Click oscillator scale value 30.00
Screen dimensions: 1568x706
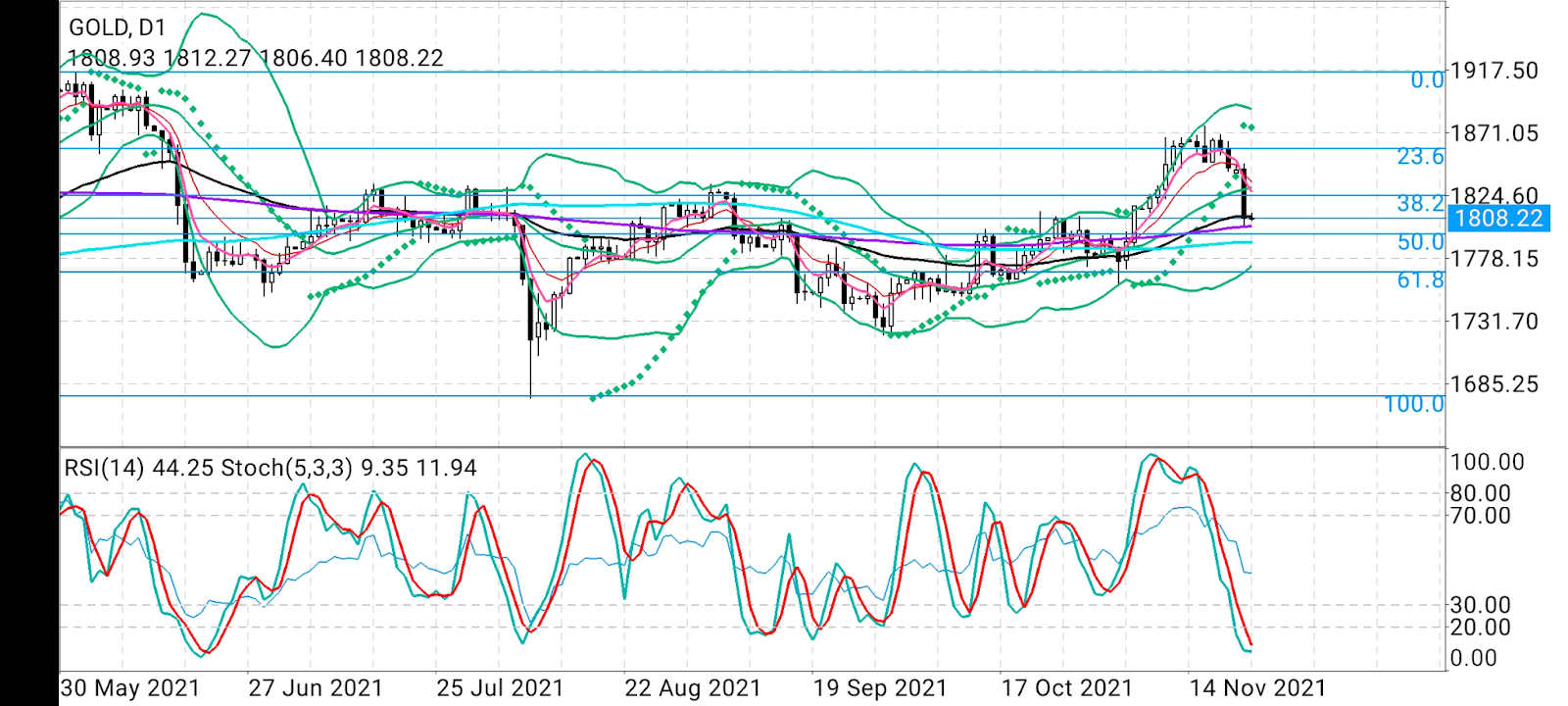click(1481, 605)
